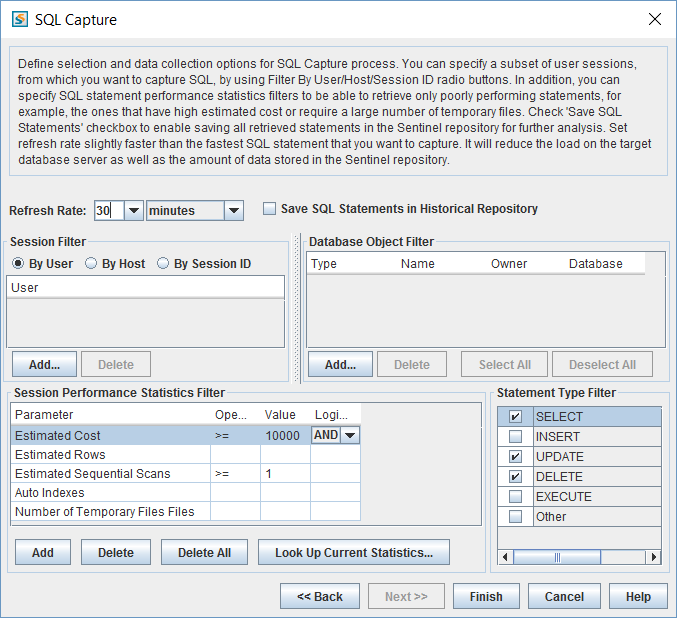Screen dimensions: 677x618
Task: Choose the By Session ID option
Action: pyautogui.click(x=164, y=264)
